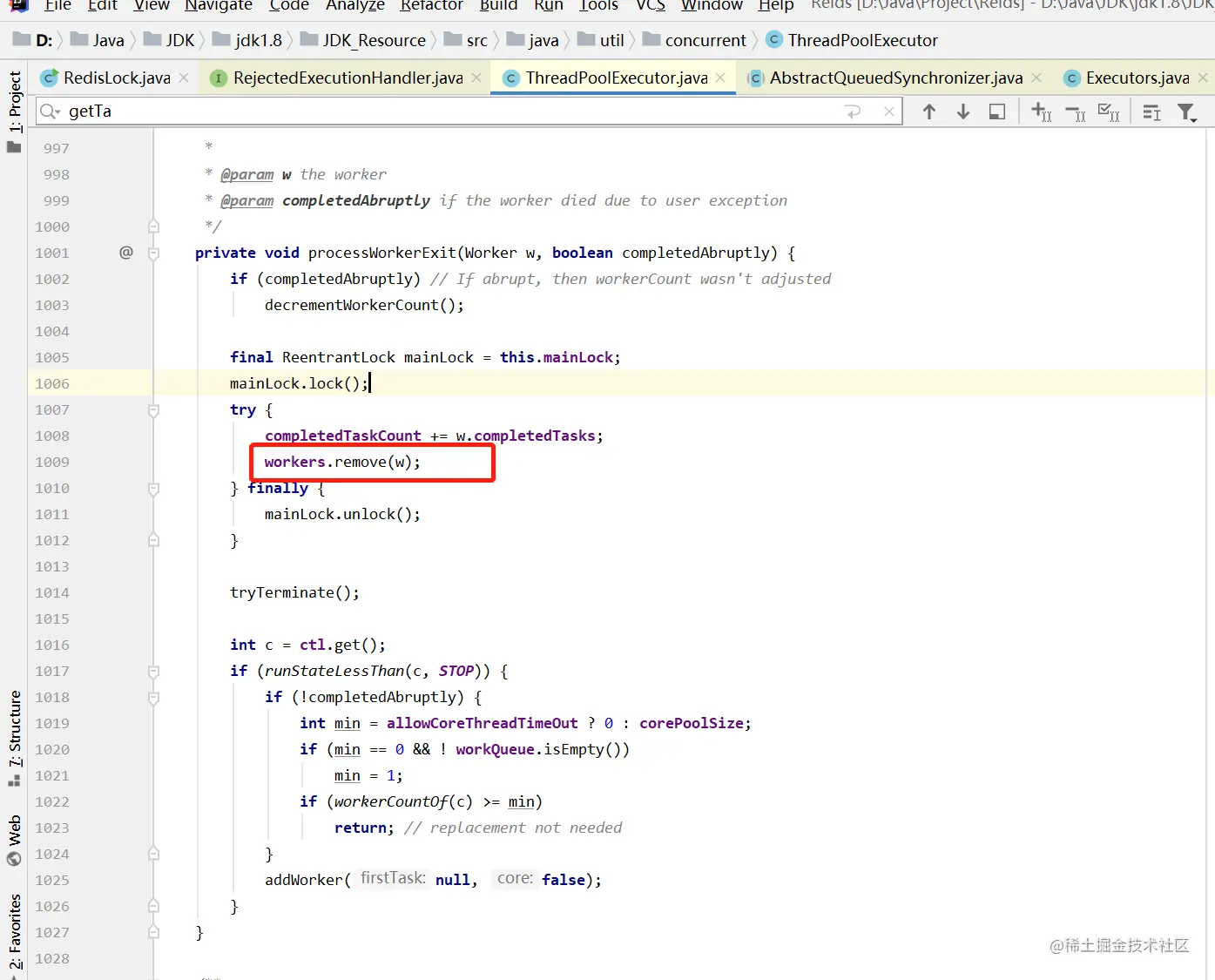Go to next search occurrence arrow
The width and height of the screenshot is (1215, 980).
click(x=963, y=112)
